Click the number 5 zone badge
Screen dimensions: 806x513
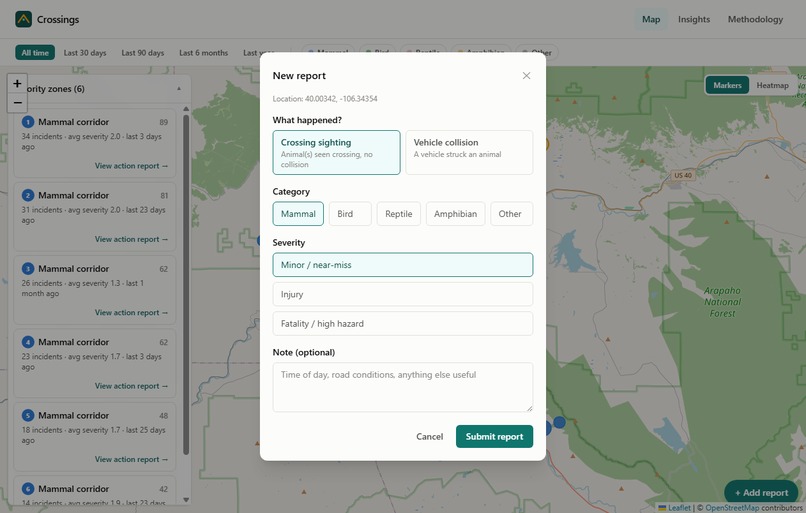(28, 415)
